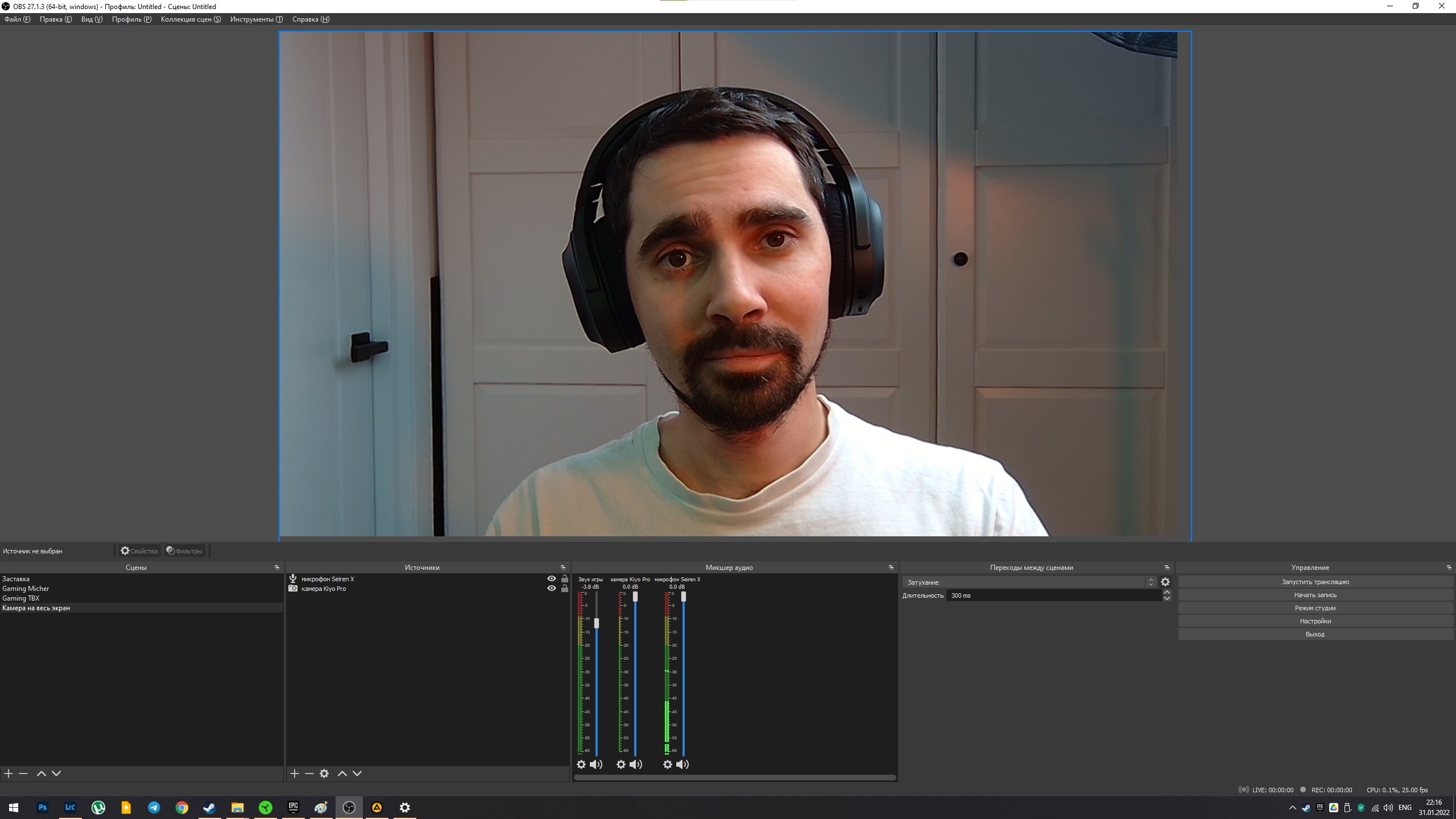Screen dimensions: 1456x819
Task: Increase transition duration with up arrow
Action: (x=1167, y=593)
